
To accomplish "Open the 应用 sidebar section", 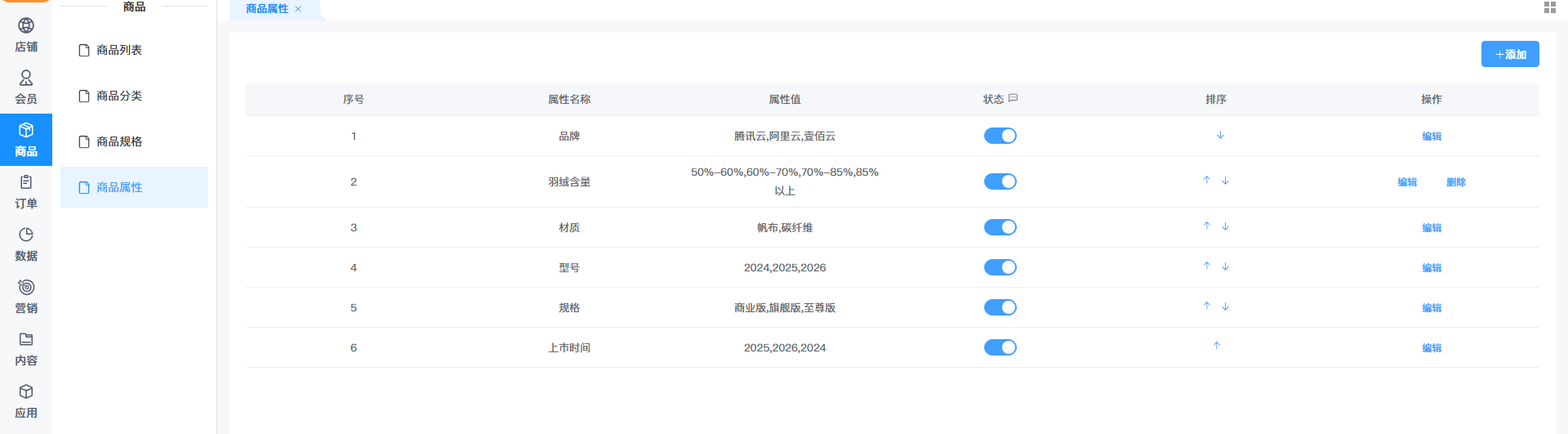I will pos(26,401).
